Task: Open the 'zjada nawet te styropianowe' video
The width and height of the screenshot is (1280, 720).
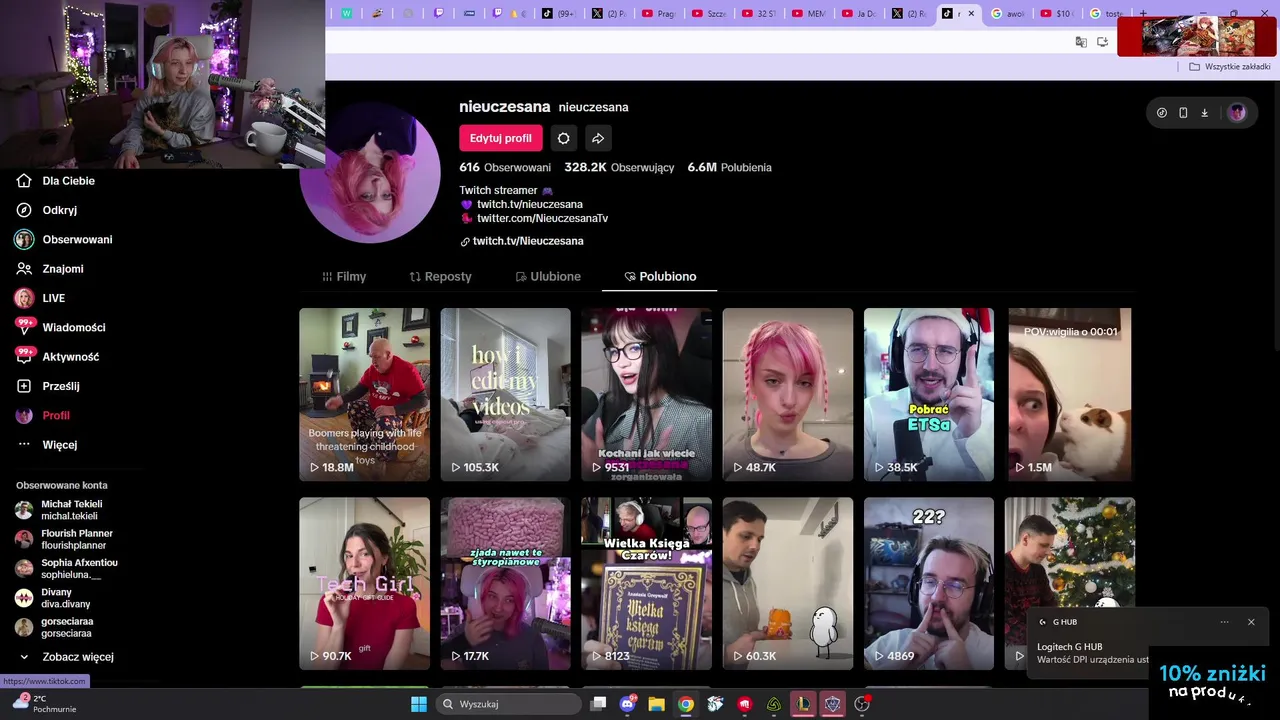Action: (506, 584)
